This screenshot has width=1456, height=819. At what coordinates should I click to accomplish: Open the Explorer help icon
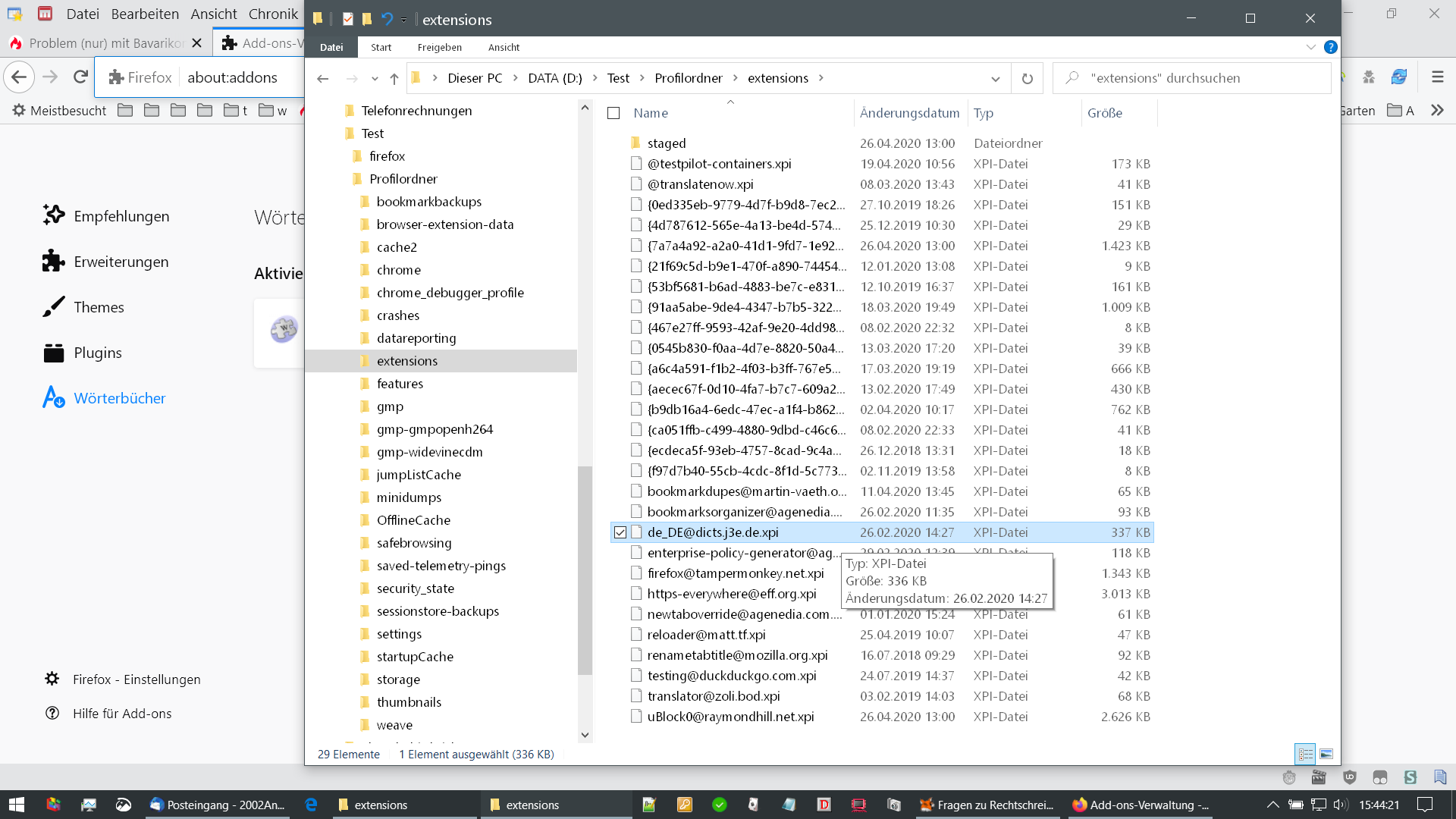coord(1330,47)
